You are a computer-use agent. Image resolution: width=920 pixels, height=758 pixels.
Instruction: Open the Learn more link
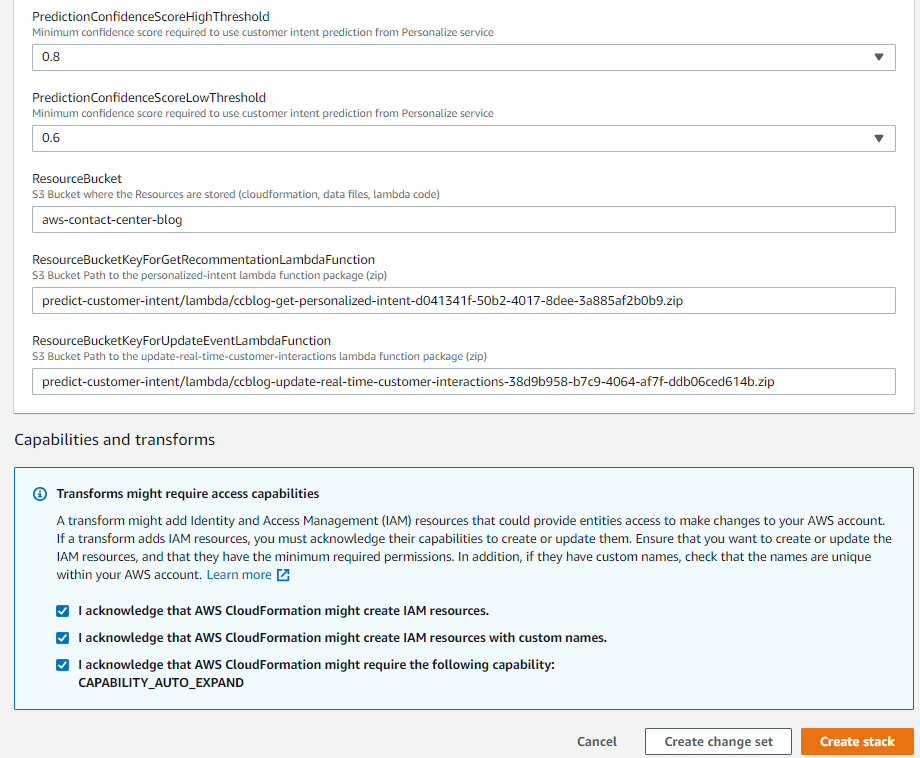coord(240,574)
